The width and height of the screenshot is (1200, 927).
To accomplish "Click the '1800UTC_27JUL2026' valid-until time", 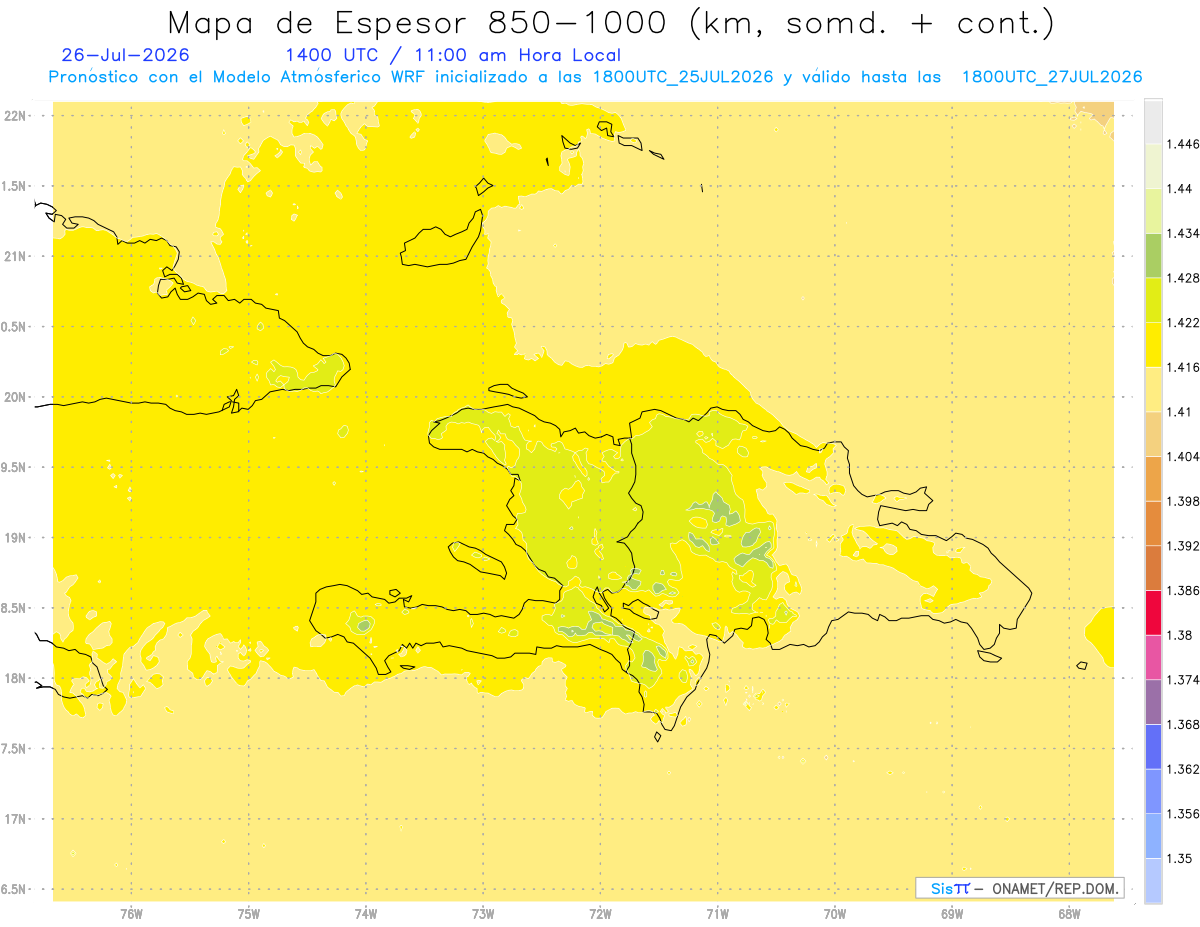I will tap(1052, 77).
